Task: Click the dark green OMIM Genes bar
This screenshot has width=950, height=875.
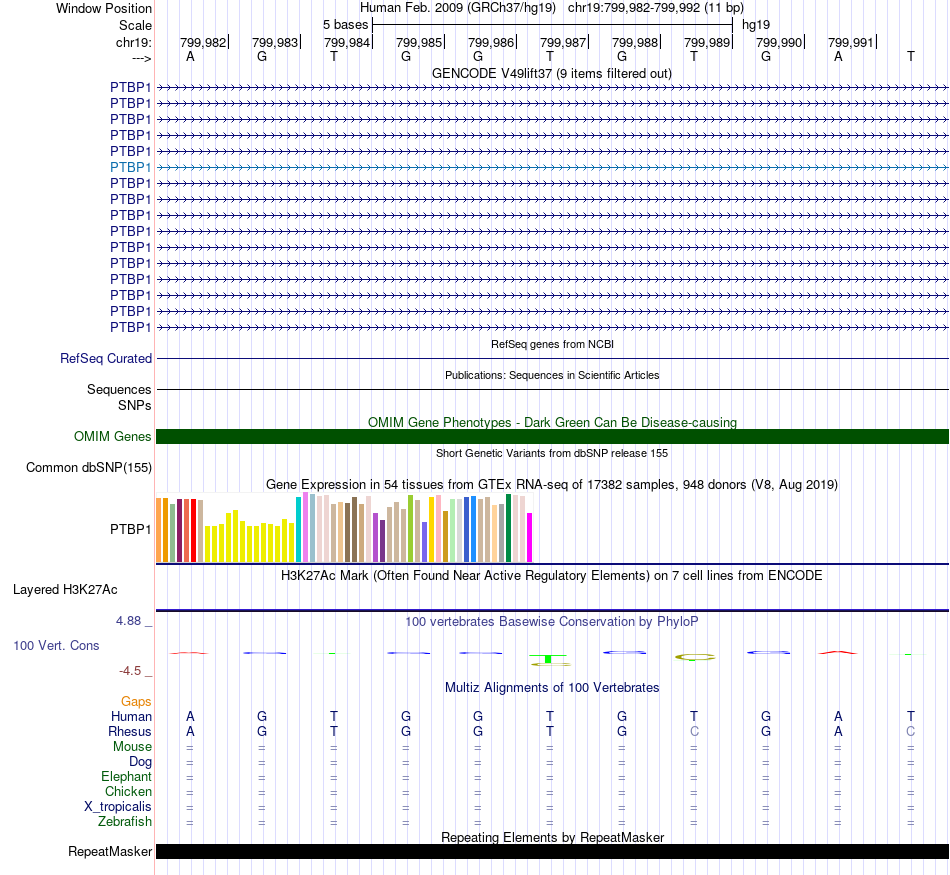Action: (x=553, y=436)
